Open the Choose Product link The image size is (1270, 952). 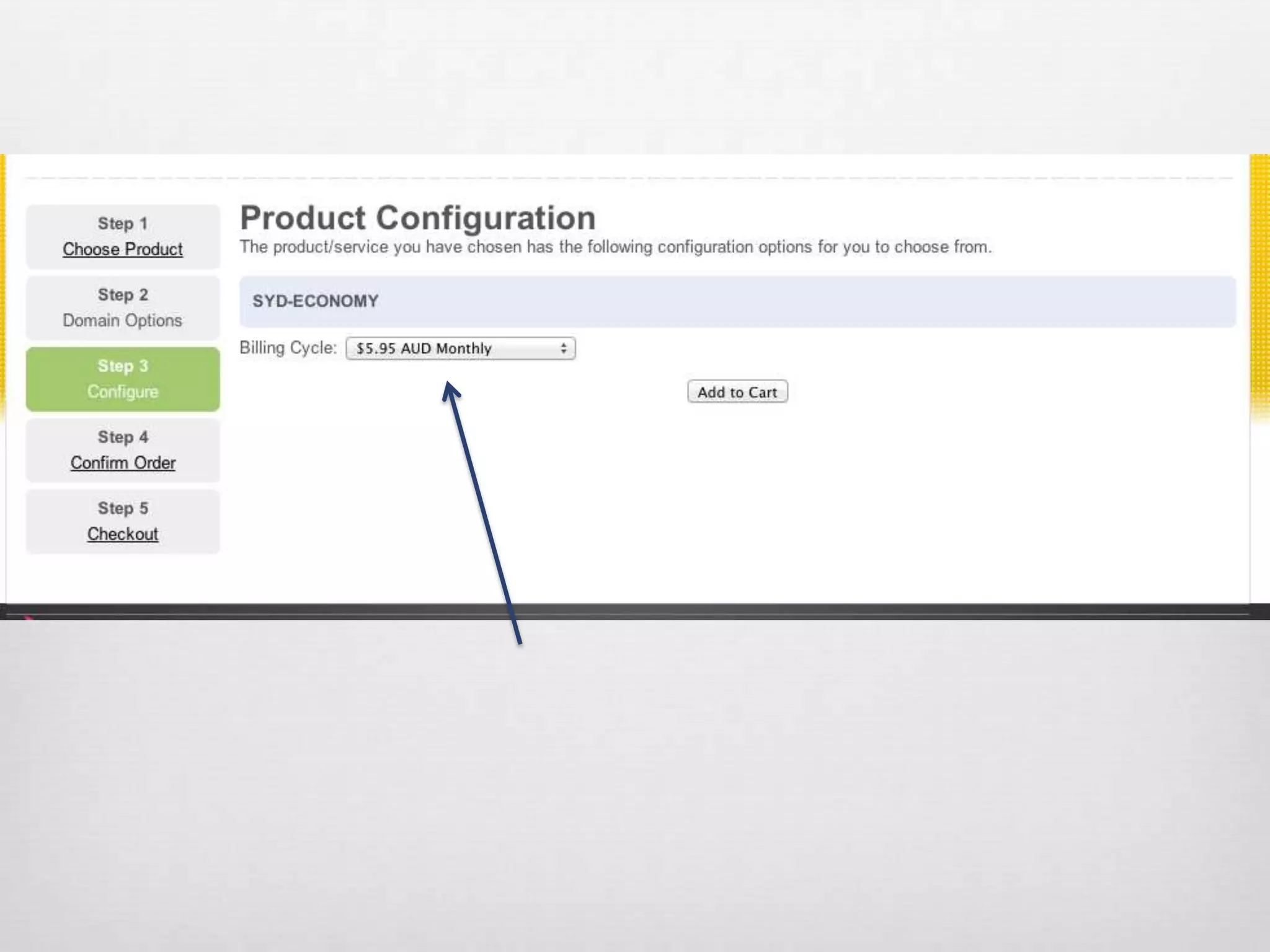click(x=122, y=249)
